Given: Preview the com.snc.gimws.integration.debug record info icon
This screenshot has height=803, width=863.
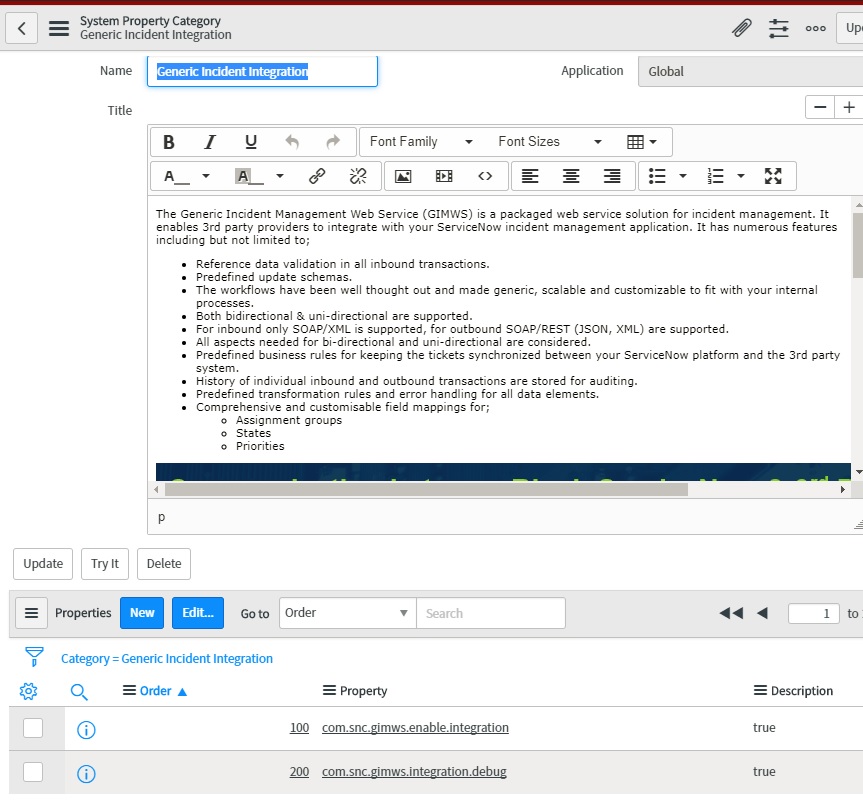Looking at the screenshot, I should pyautogui.click(x=86, y=774).
